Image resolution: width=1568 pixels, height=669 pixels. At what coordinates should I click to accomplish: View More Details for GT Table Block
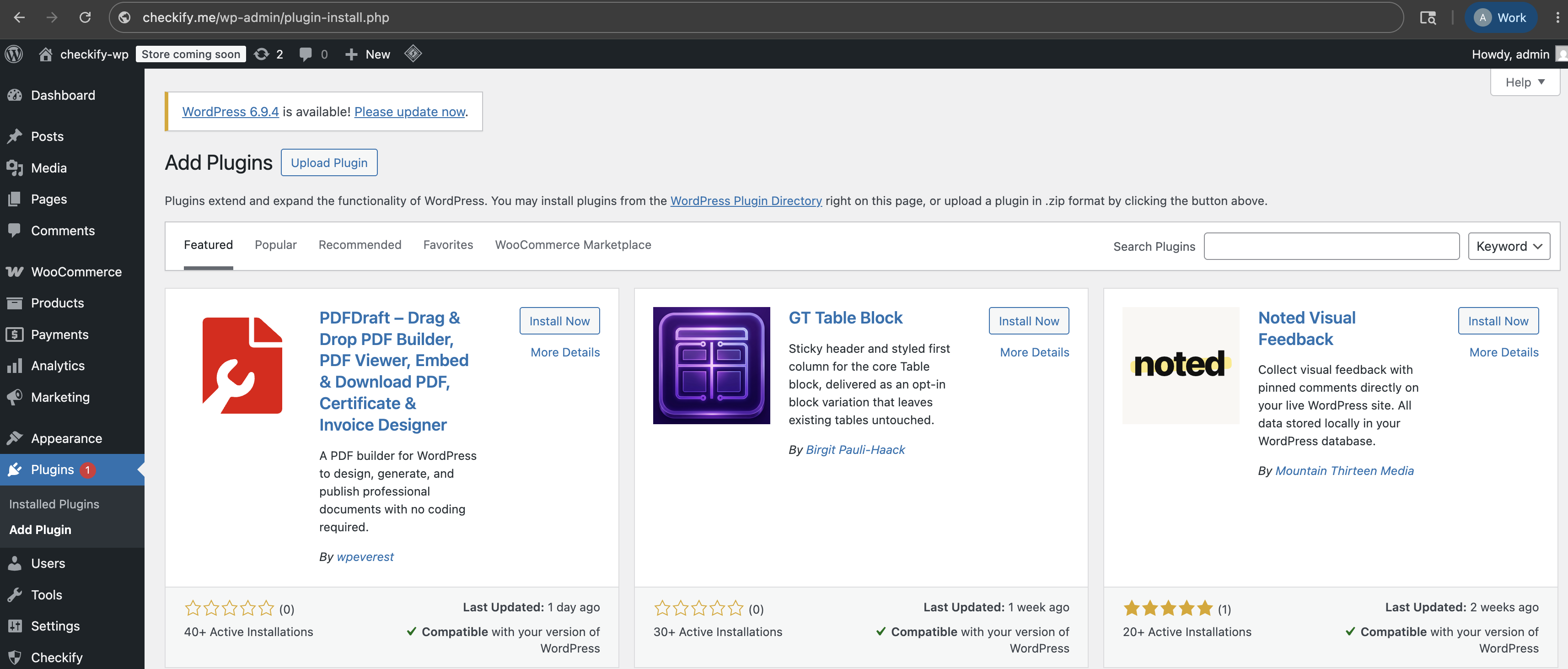point(1034,352)
